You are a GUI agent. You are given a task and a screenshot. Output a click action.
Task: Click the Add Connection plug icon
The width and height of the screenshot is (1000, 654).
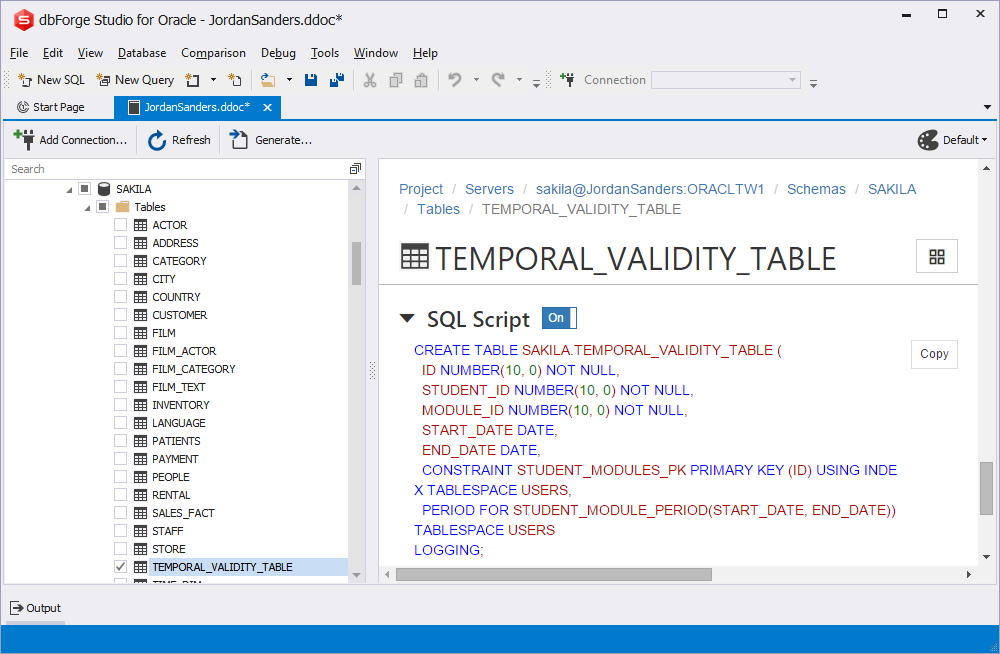[24, 140]
